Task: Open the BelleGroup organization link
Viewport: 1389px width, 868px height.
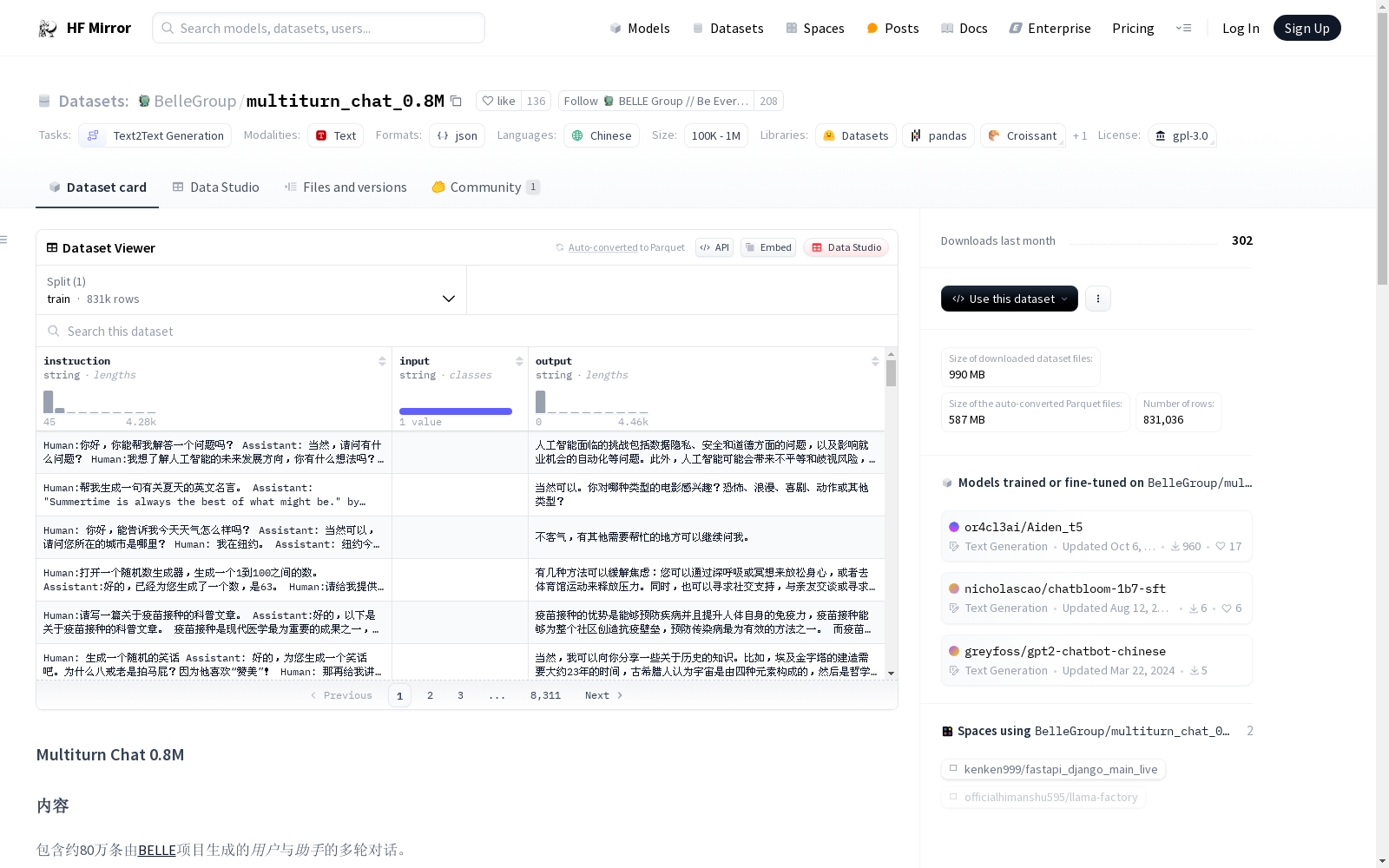Action: pyautogui.click(x=194, y=101)
